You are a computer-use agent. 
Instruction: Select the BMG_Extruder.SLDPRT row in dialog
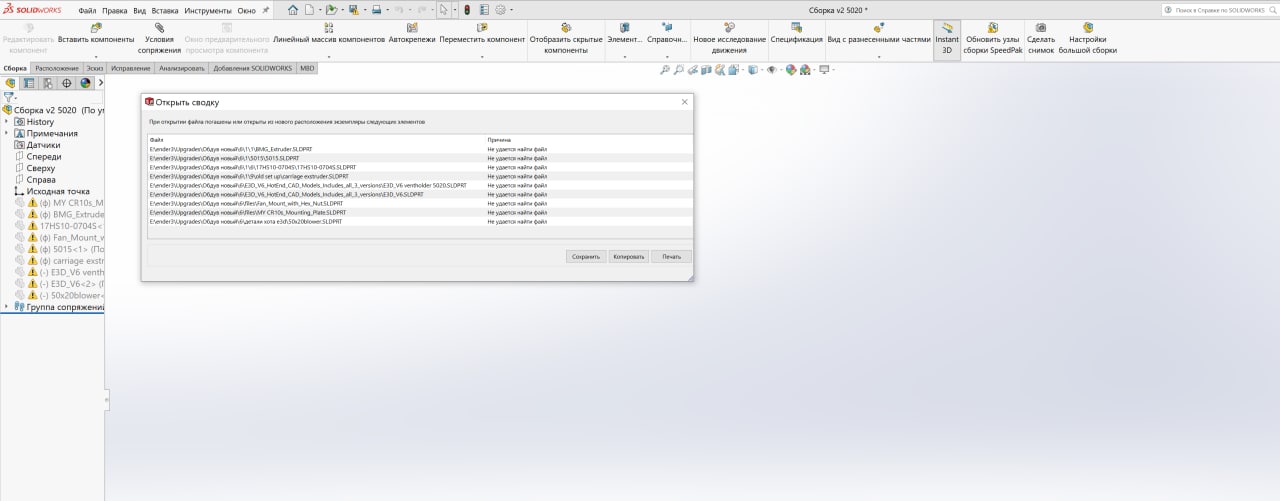(419, 149)
